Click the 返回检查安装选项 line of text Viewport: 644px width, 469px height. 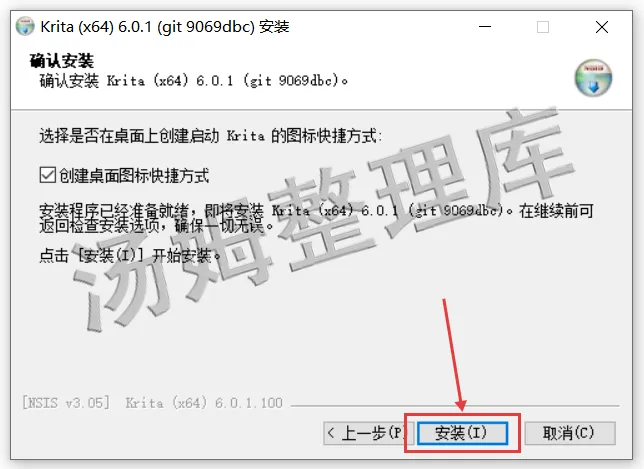(156, 225)
